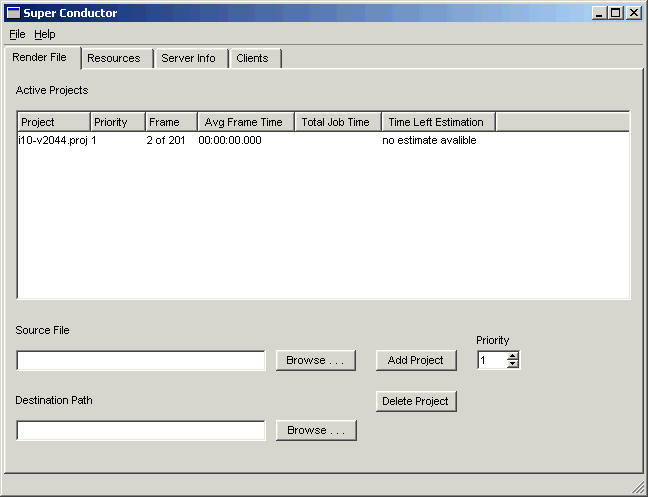Switch to the Server Info tab
The image size is (648, 497).
click(188, 58)
